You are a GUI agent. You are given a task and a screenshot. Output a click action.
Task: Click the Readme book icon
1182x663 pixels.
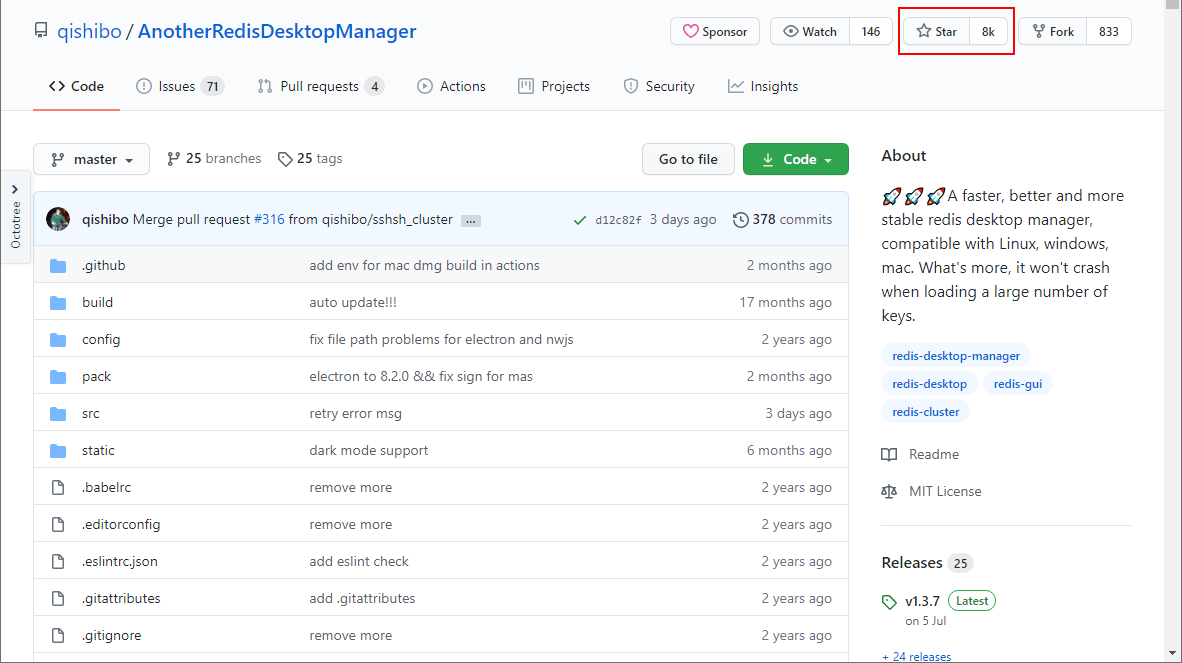tap(890, 454)
